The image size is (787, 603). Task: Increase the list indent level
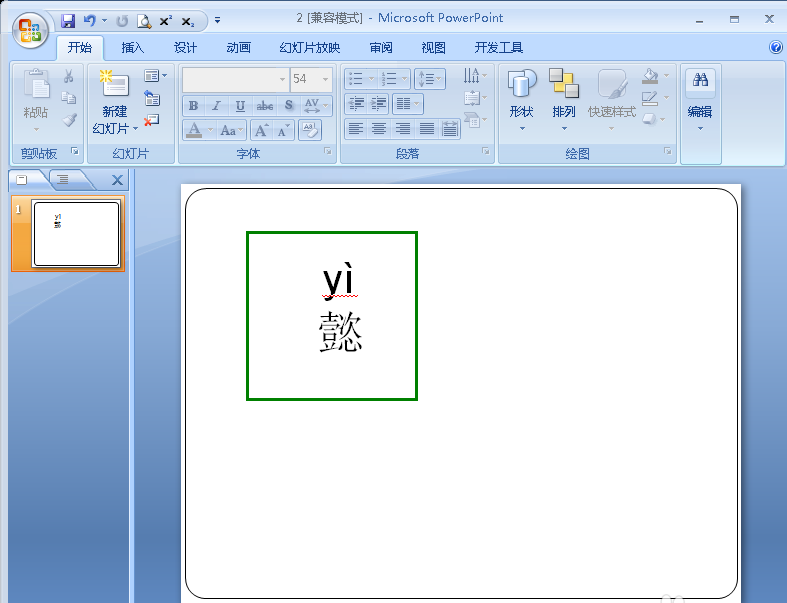pyautogui.click(x=378, y=104)
